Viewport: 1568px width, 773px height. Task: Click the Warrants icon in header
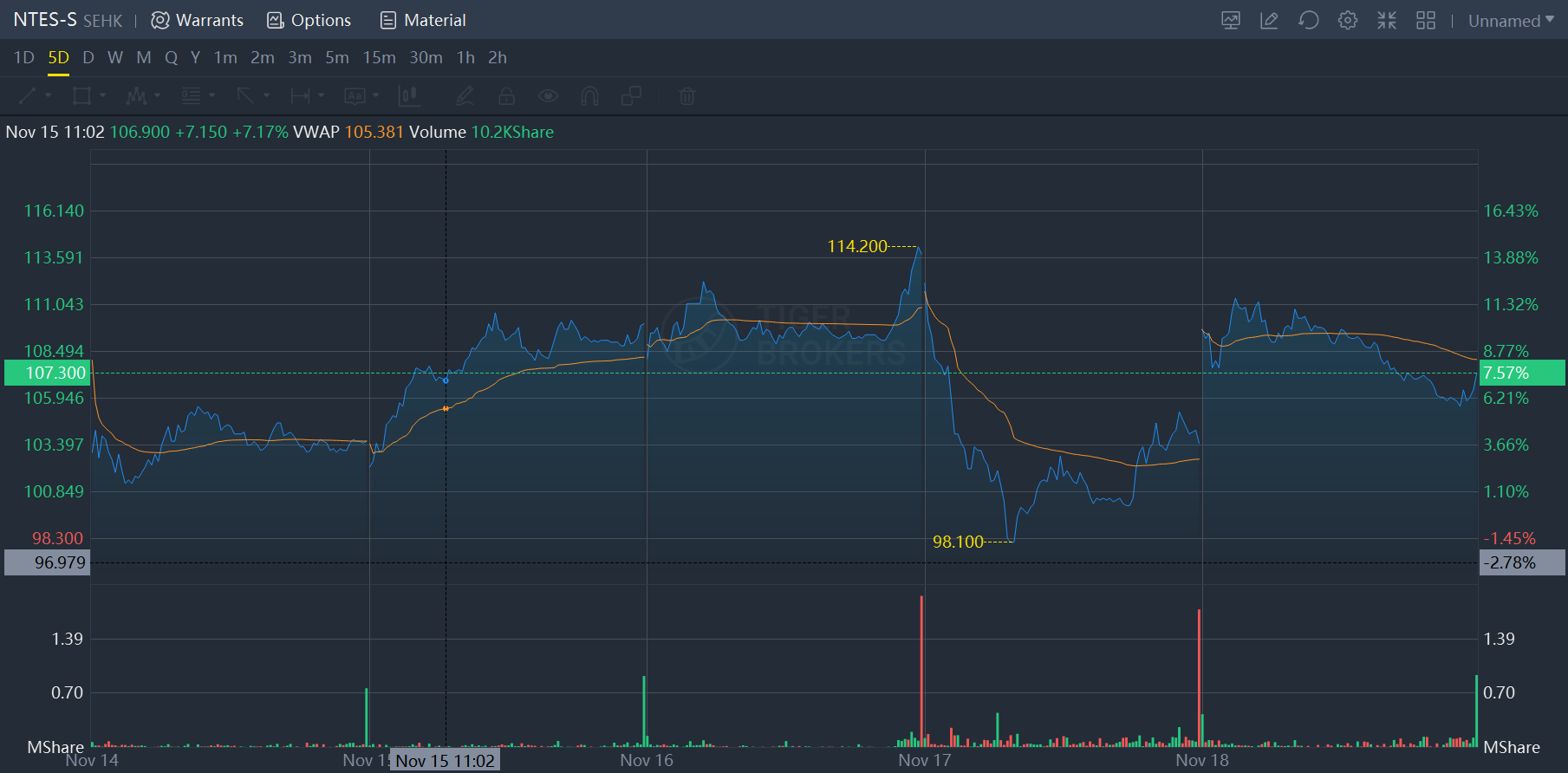pyautogui.click(x=160, y=20)
